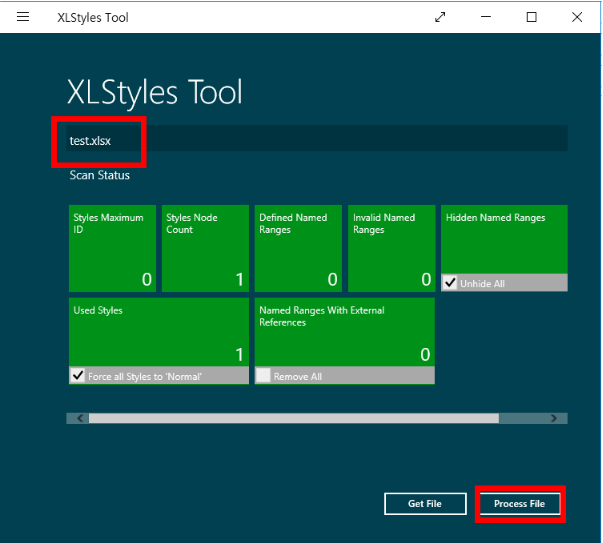The width and height of the screenshot is (603, 543).
Task: Click the right arrow of the horizontal scrollbar
Action: pyautogui.click(x=554, y=418)
